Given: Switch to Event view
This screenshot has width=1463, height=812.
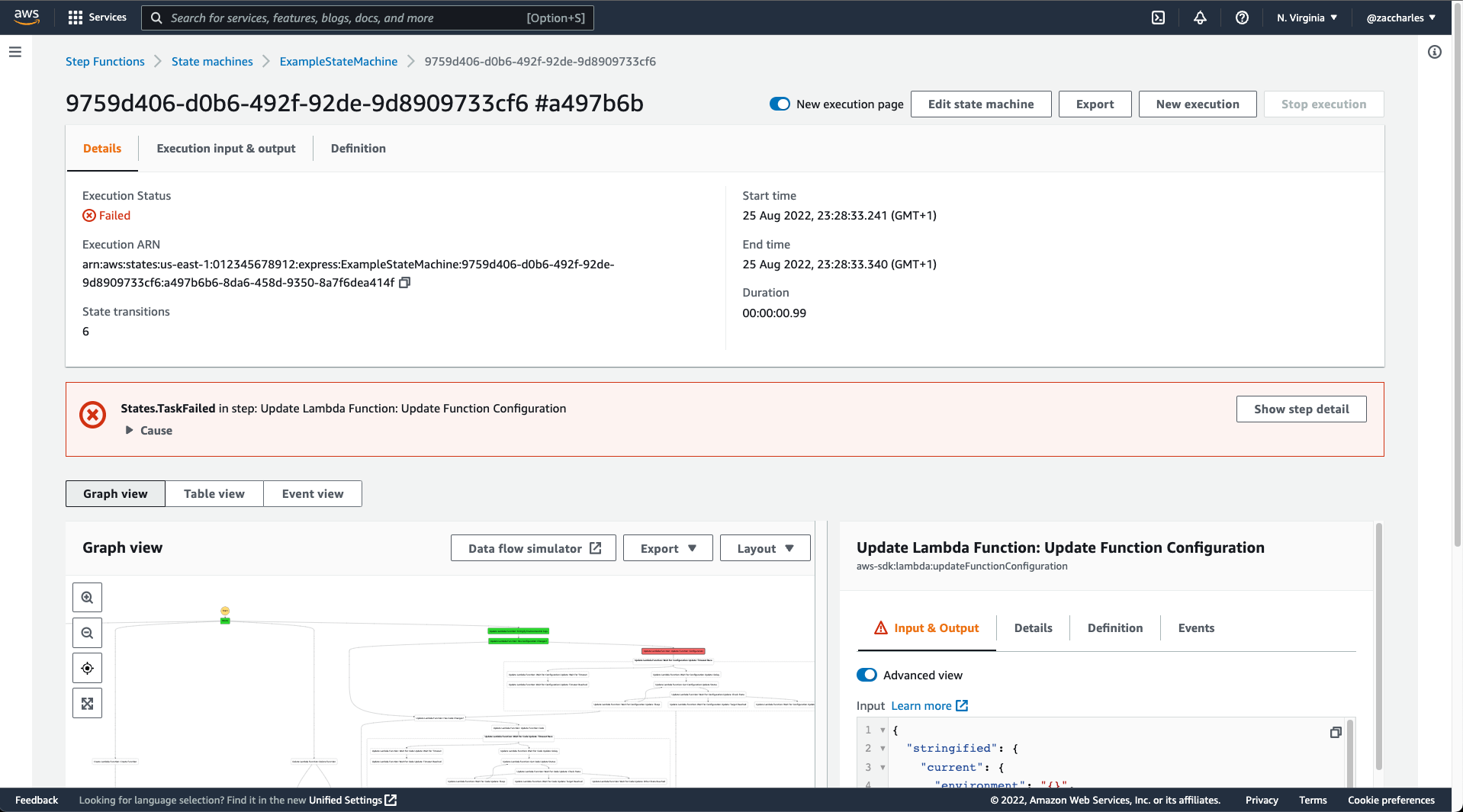Looking at the screenshot, I should 313,494.
